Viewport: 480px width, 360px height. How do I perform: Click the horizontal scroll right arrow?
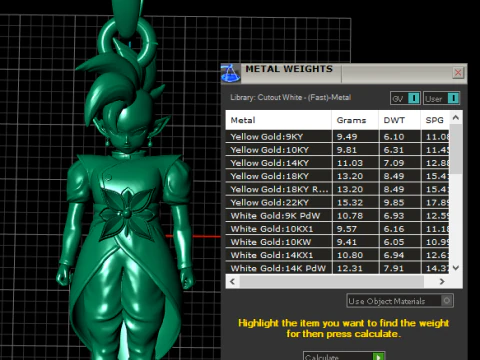442,281
